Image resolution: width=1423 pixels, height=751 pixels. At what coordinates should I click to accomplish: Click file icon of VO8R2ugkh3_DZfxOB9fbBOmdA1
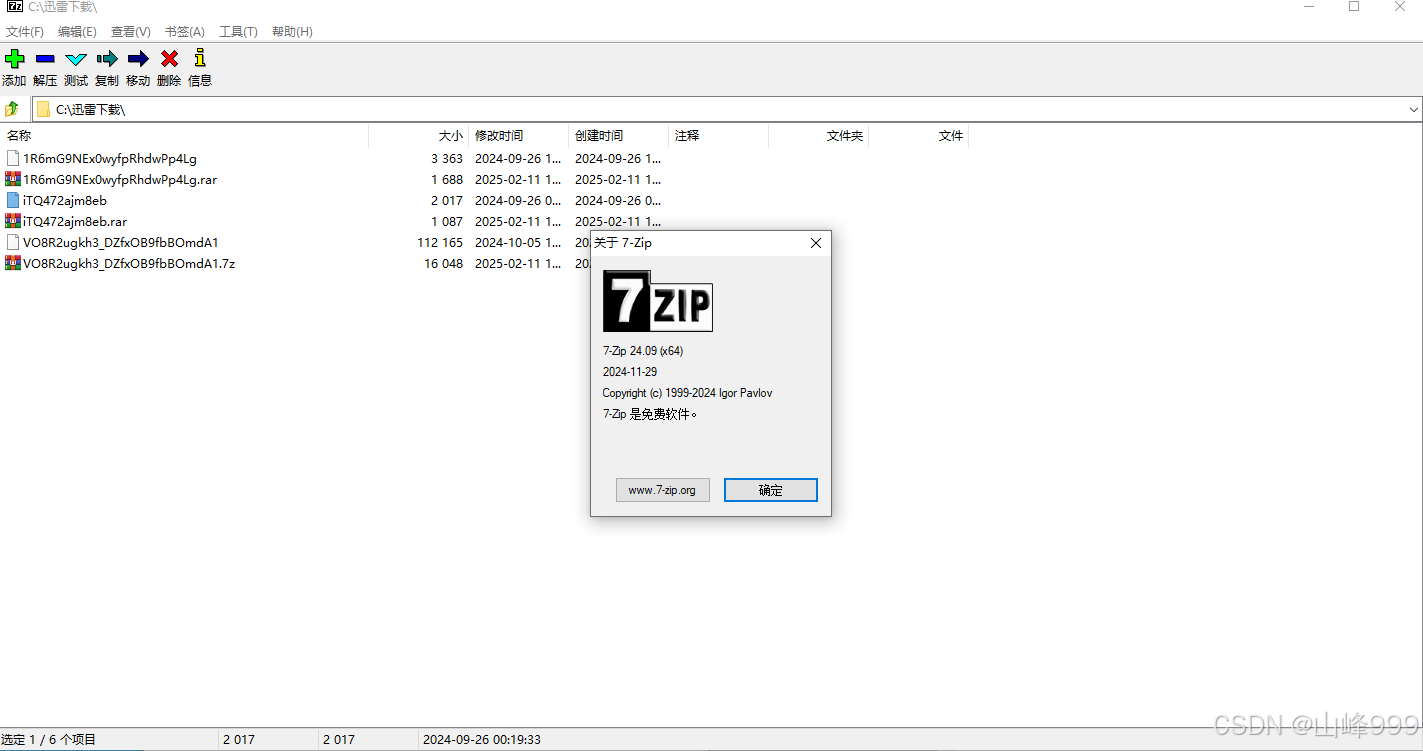13,242
